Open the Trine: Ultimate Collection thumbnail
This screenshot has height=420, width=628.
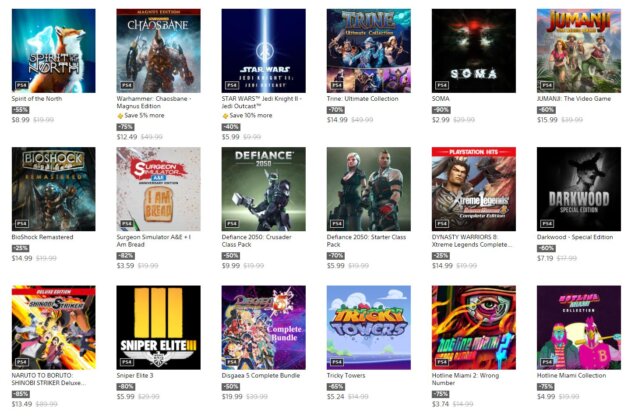368,51
